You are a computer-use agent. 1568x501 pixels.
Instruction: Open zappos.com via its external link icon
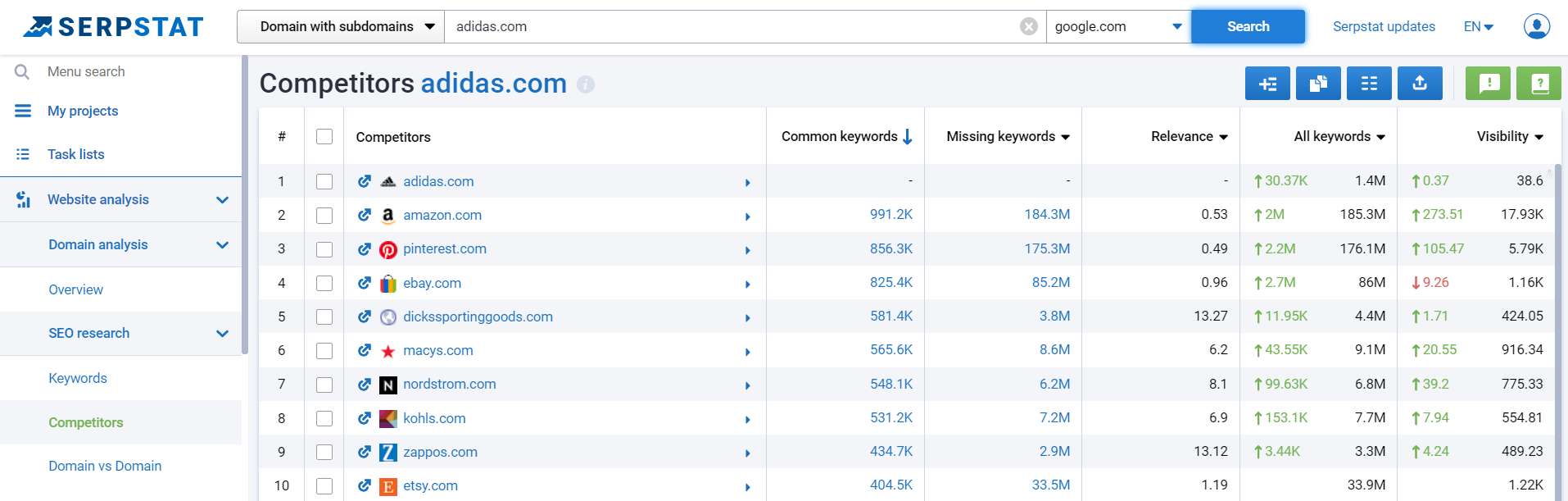point(365,452)
